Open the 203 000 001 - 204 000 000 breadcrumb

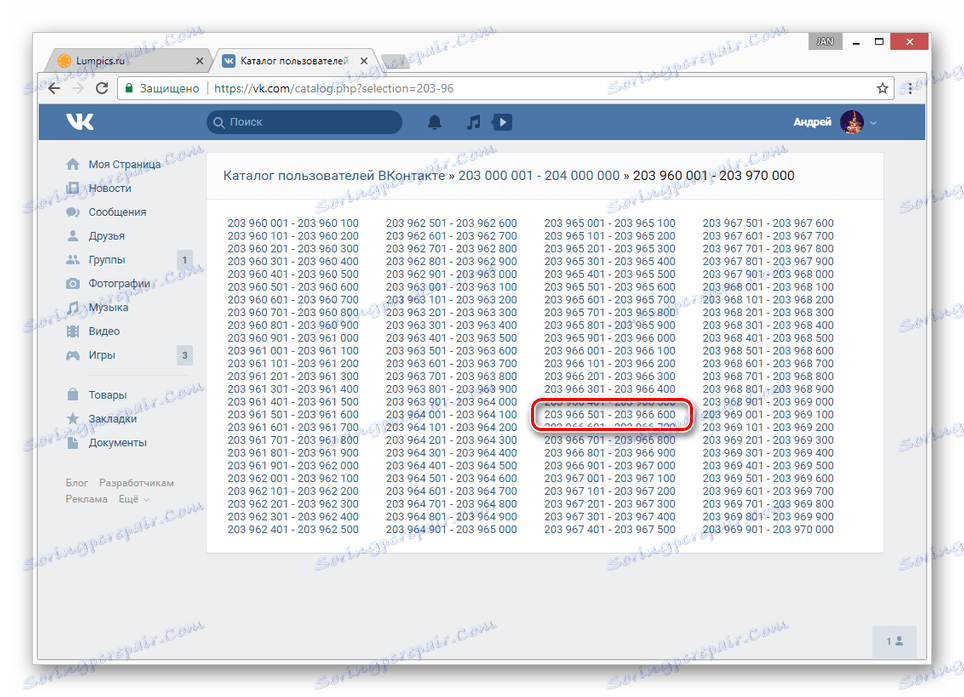coord(539,176)
